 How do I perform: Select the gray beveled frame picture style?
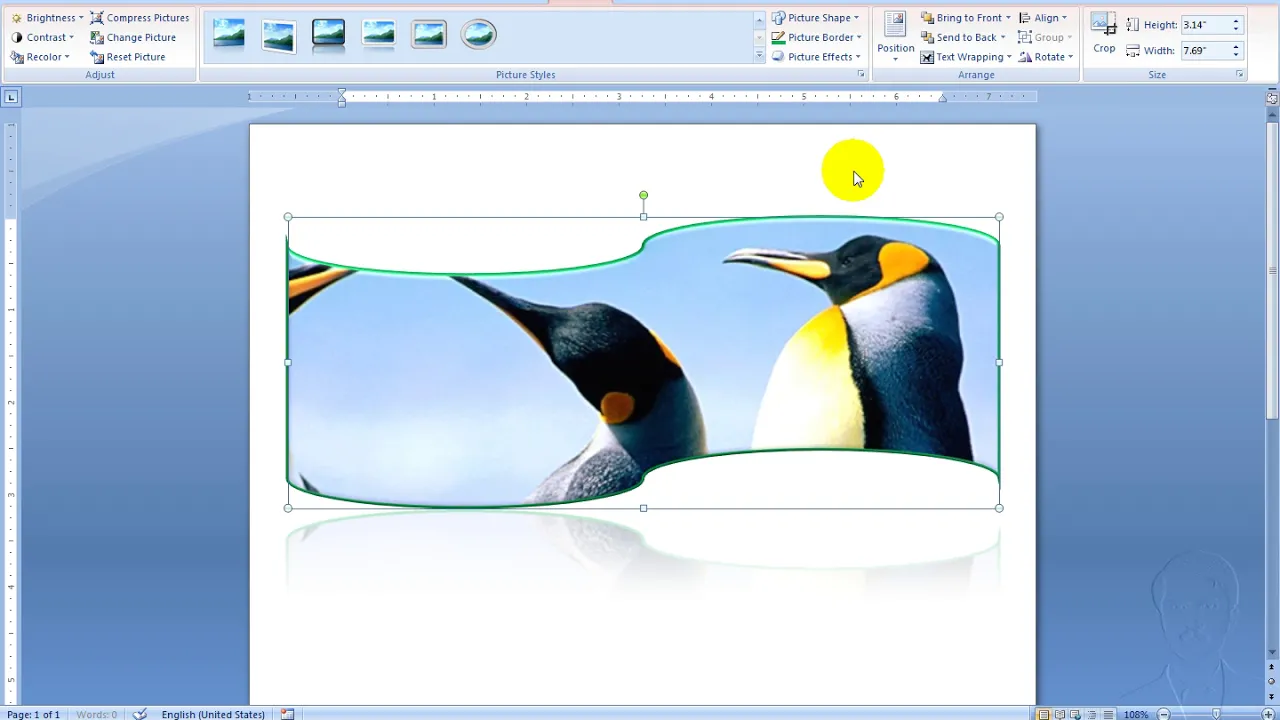(x=428, y=34)
